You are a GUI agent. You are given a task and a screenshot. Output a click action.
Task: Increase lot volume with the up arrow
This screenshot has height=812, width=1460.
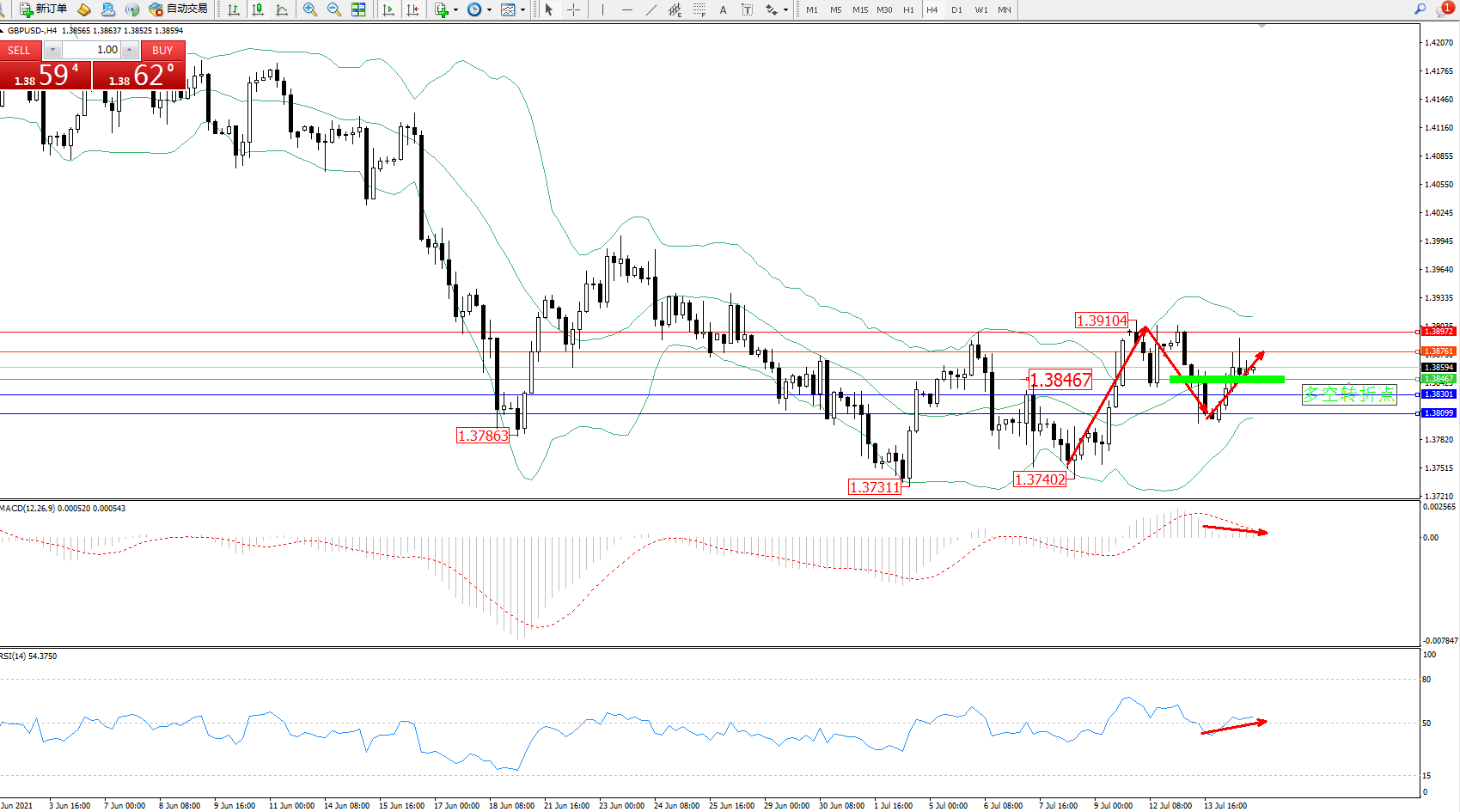(x=130, y=50)
